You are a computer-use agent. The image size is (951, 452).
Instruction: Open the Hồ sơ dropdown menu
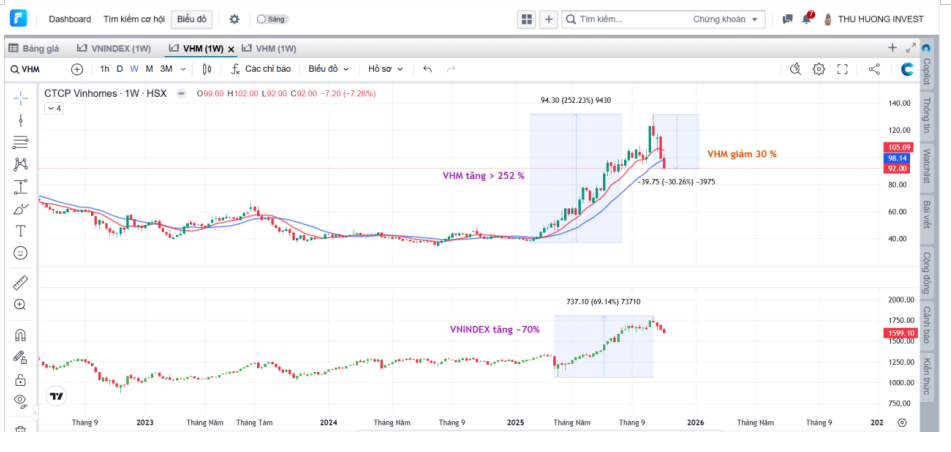click(x=385, y=69)
